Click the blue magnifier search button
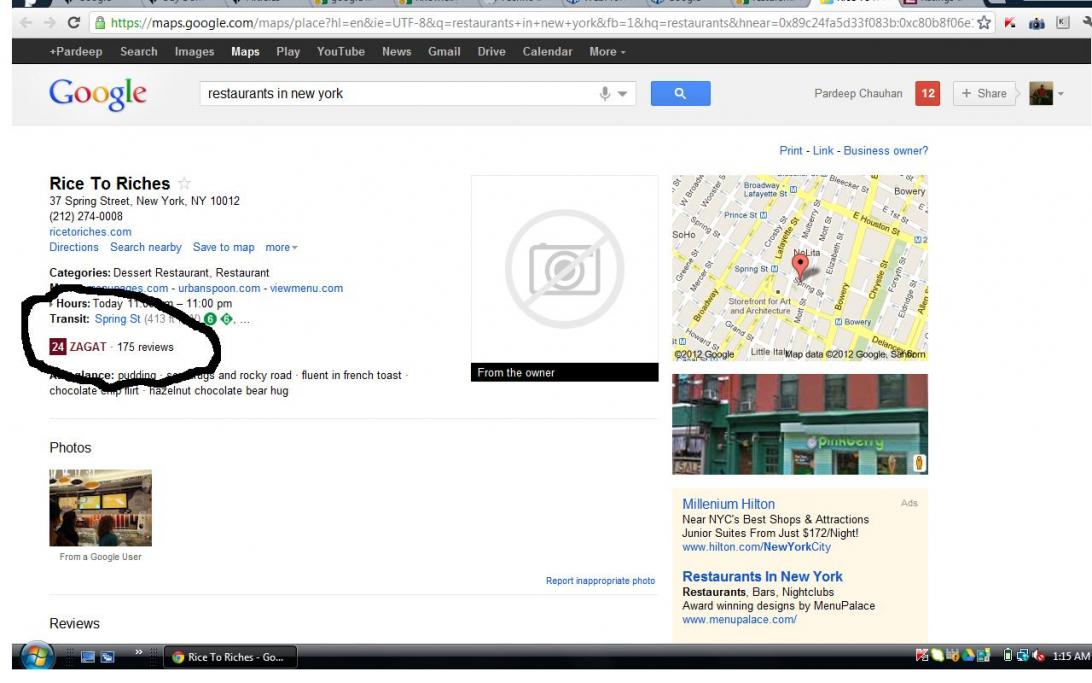The width and height of the screenshot is (1092, 683). [x=680, y=93]
